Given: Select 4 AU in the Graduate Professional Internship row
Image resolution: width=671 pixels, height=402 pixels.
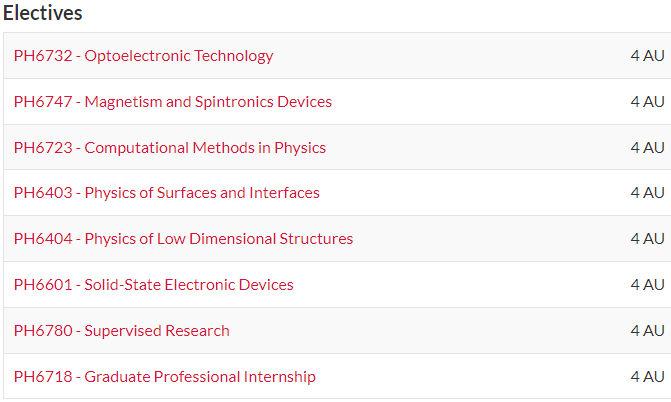Looking at the screenshot, I should click(647, 377).
